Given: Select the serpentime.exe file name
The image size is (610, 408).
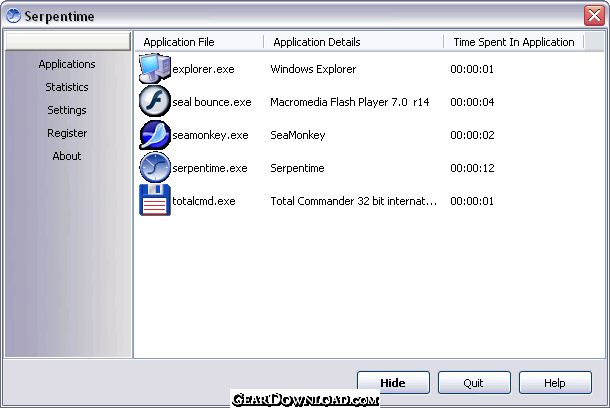Looking at the screenshot, I should coord(210,168).
